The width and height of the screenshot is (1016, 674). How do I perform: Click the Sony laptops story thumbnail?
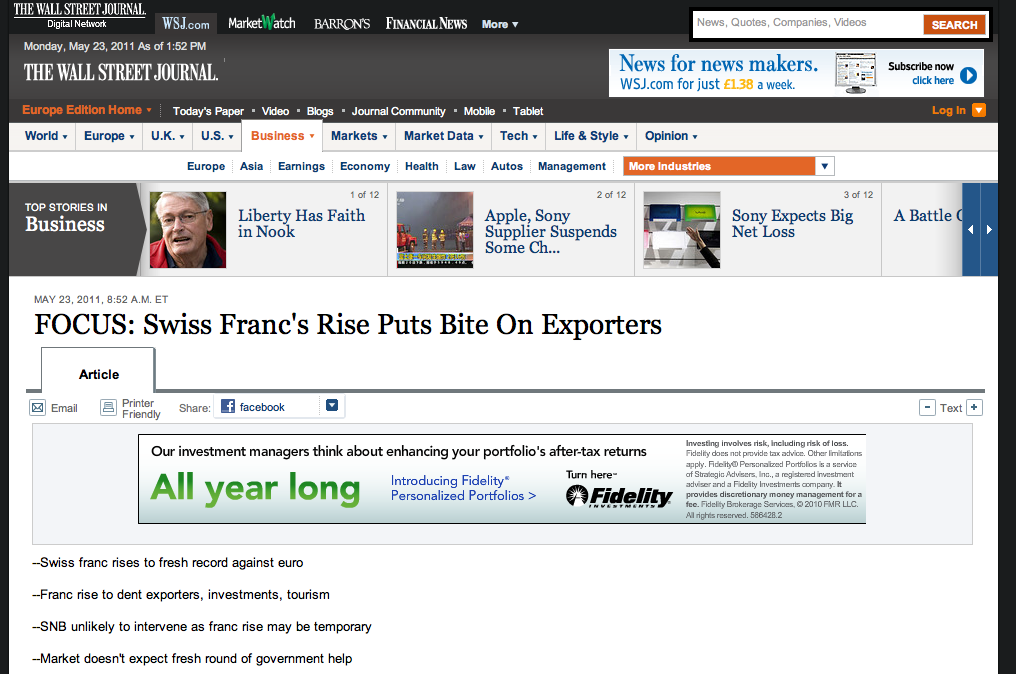click(x=682, y=229)
